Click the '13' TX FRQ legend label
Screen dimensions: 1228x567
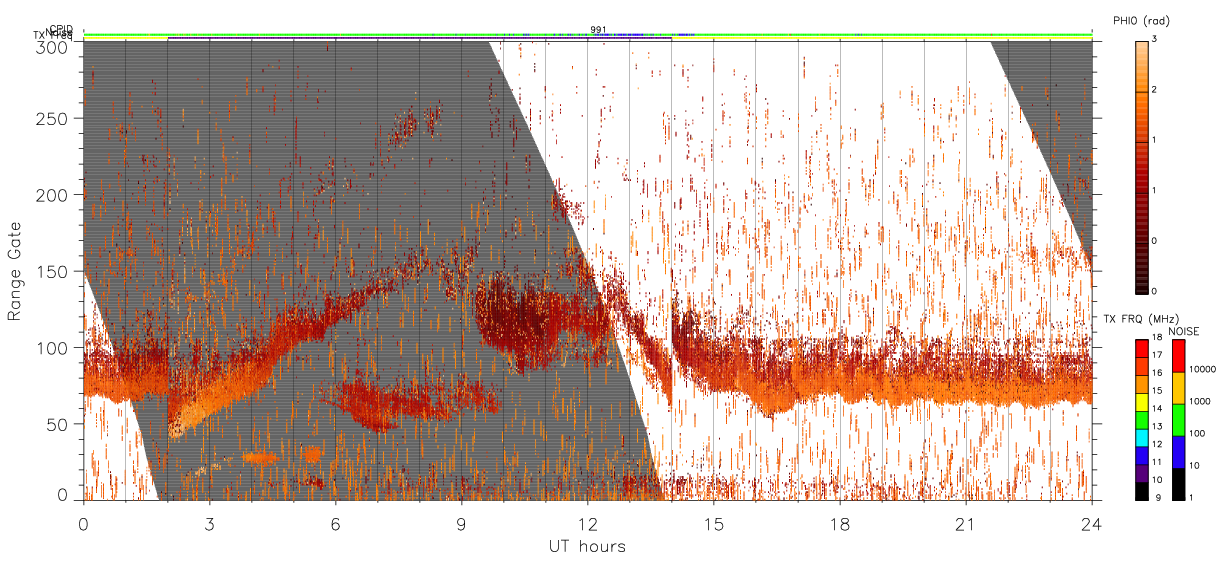coord(1156,426)
